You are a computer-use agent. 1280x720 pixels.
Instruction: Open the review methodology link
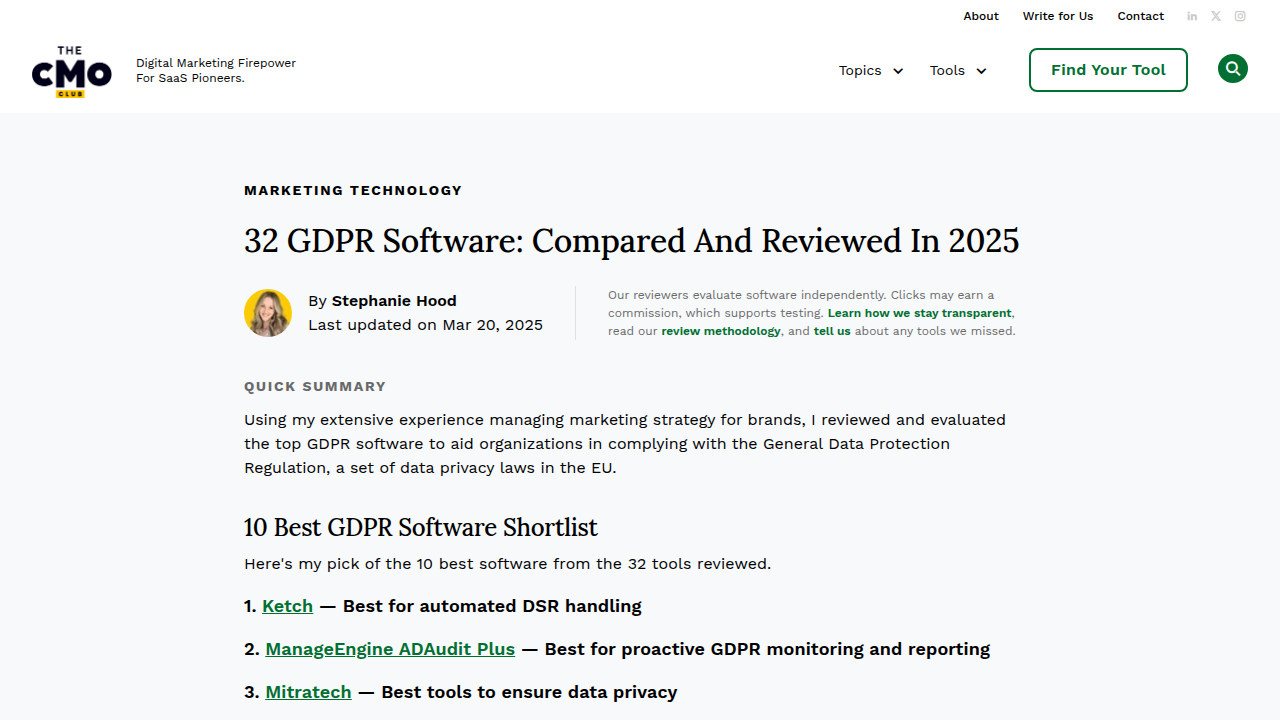(x=721, y=331)
